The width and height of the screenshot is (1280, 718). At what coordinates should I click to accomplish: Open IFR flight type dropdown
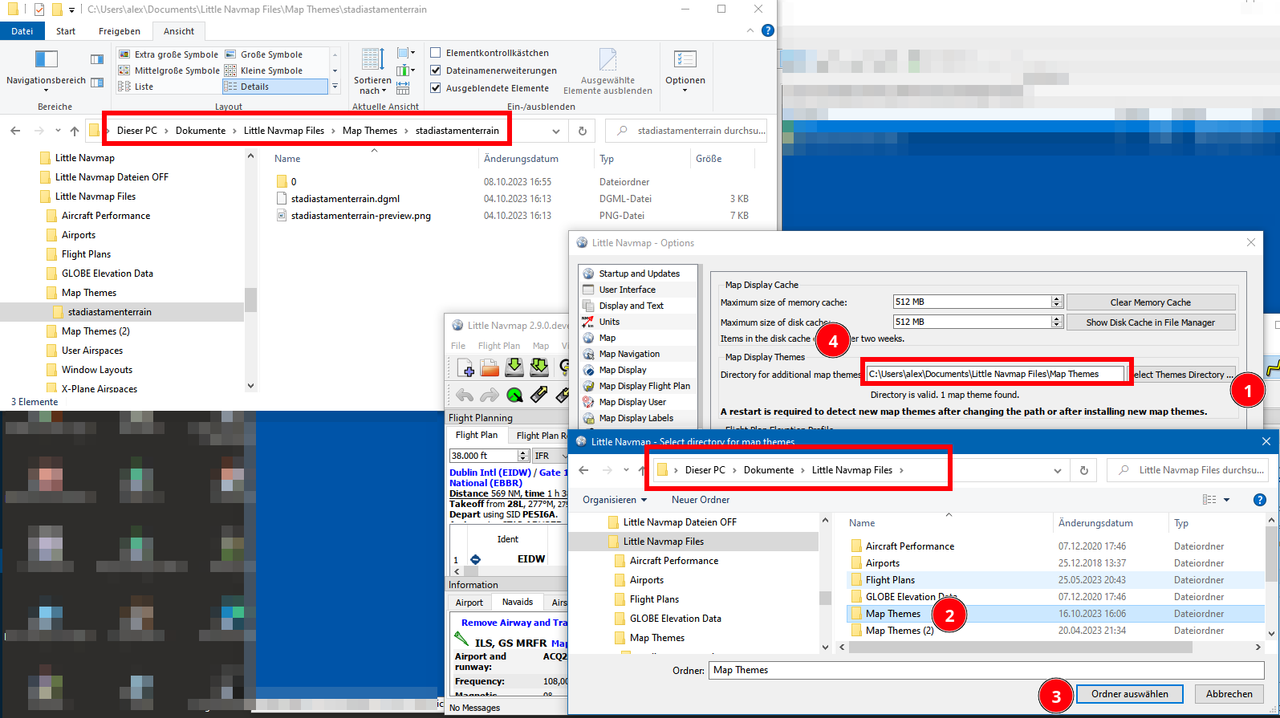550,456
